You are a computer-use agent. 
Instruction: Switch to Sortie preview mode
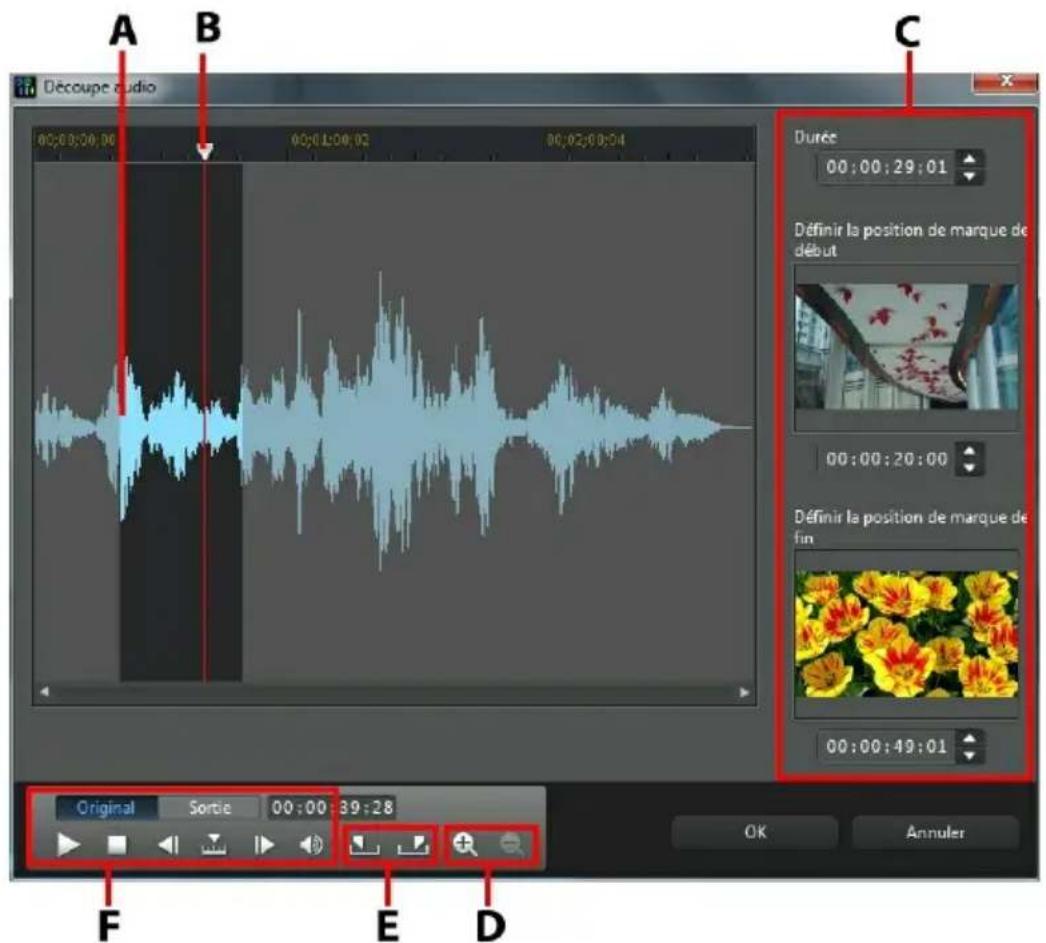click(209, 808)
